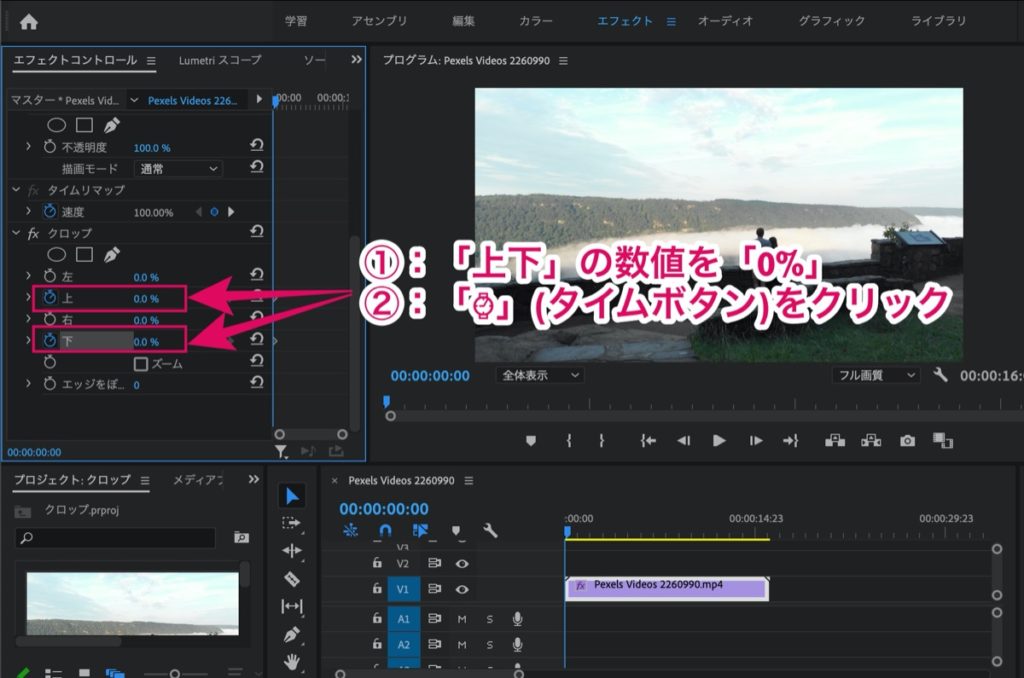Open timeline display settings wrench
The width and height of the screenshot is (1024, 678).
coord(490,530)
